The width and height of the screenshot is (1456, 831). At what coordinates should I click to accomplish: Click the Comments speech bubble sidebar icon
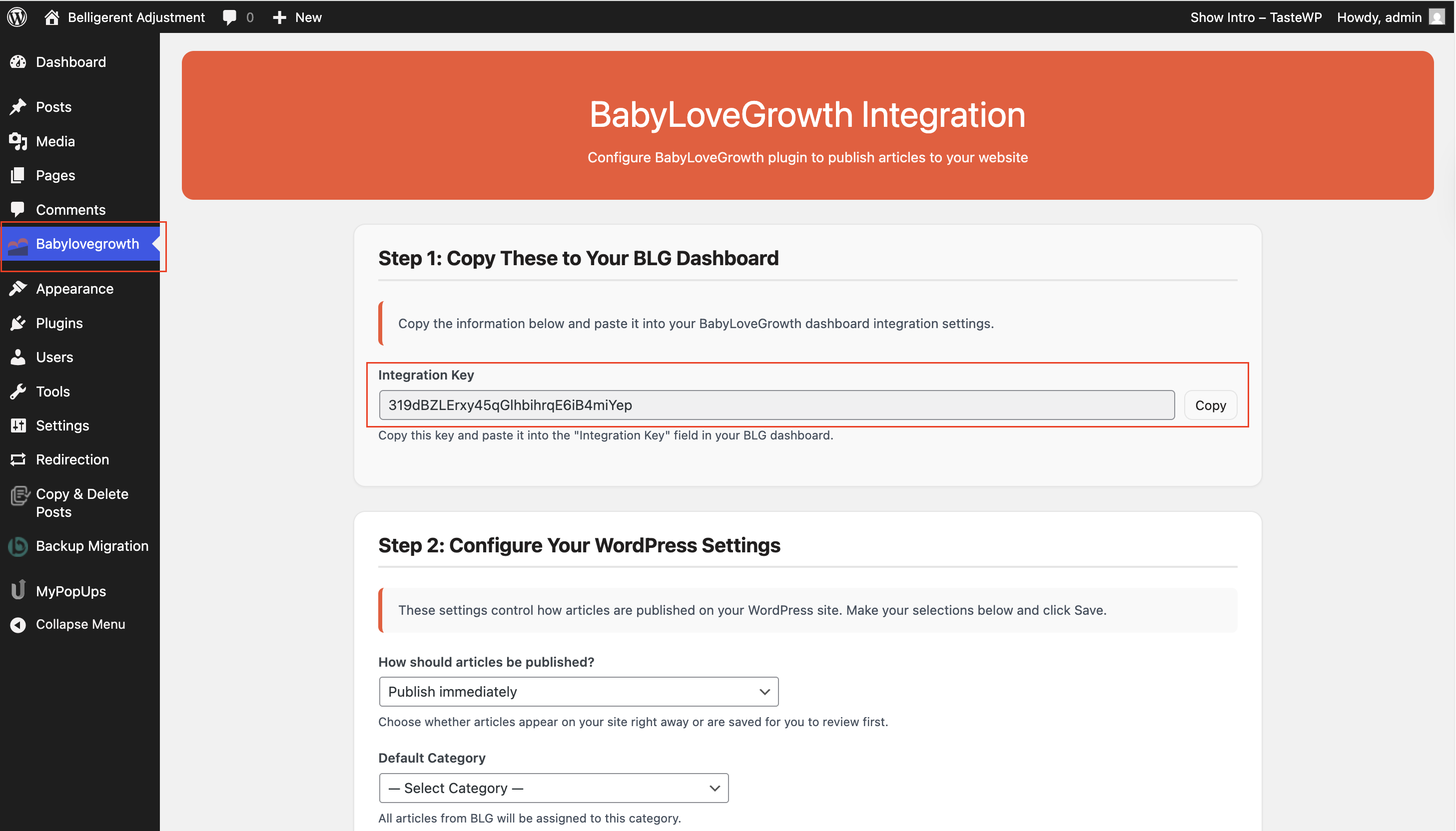point(18,209)
